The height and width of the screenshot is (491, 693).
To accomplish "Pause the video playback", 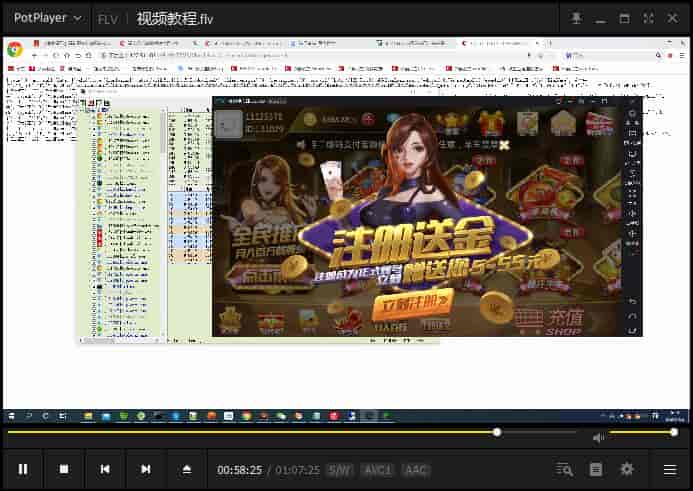I will 23,469.
